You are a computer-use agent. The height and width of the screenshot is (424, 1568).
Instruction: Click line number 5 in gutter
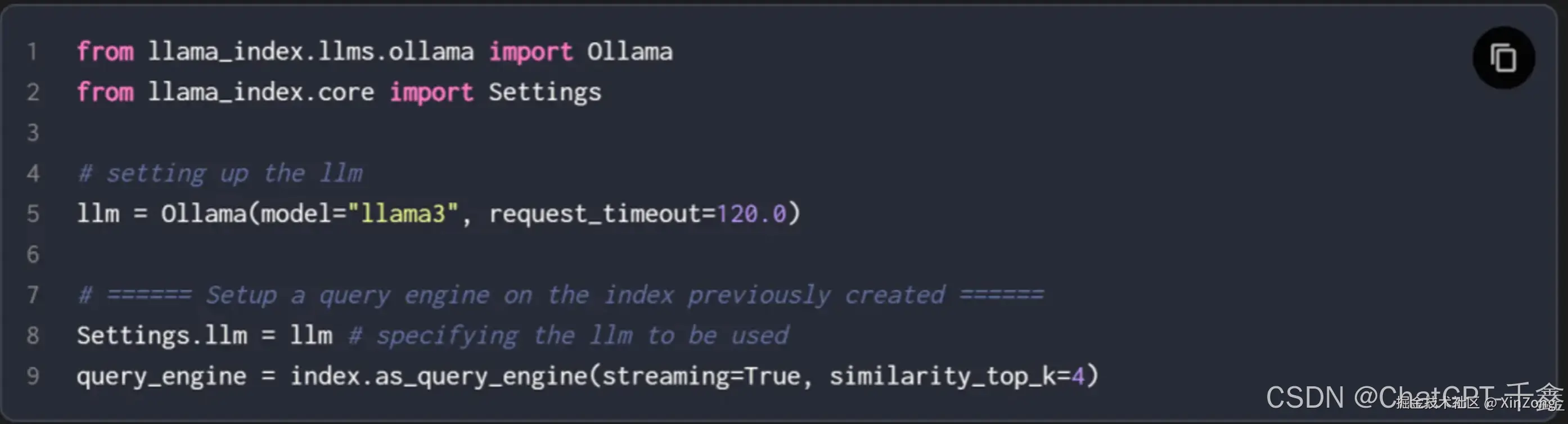point(33,214)
